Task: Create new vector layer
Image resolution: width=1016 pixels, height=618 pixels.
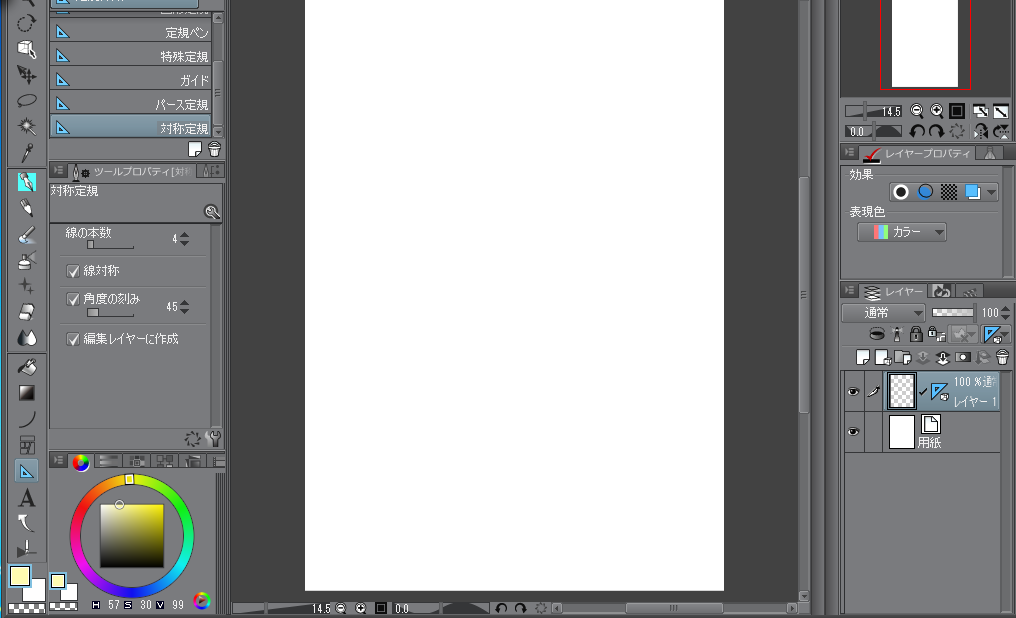Action: click(x=883, y=357)
